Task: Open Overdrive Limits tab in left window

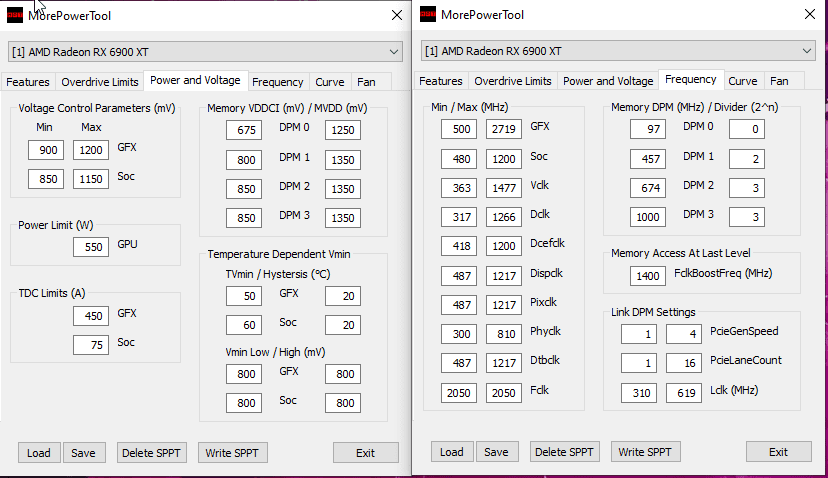Action: [100, 82]
